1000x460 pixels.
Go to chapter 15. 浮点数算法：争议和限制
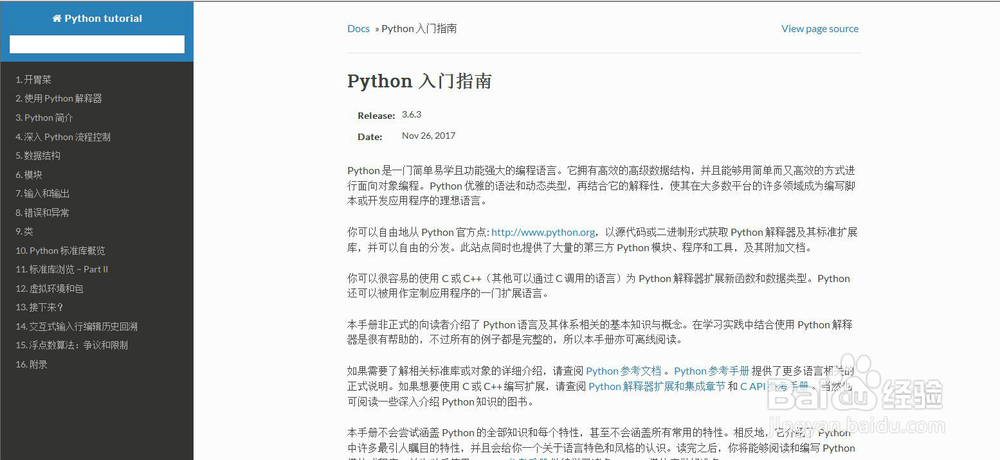71,345
